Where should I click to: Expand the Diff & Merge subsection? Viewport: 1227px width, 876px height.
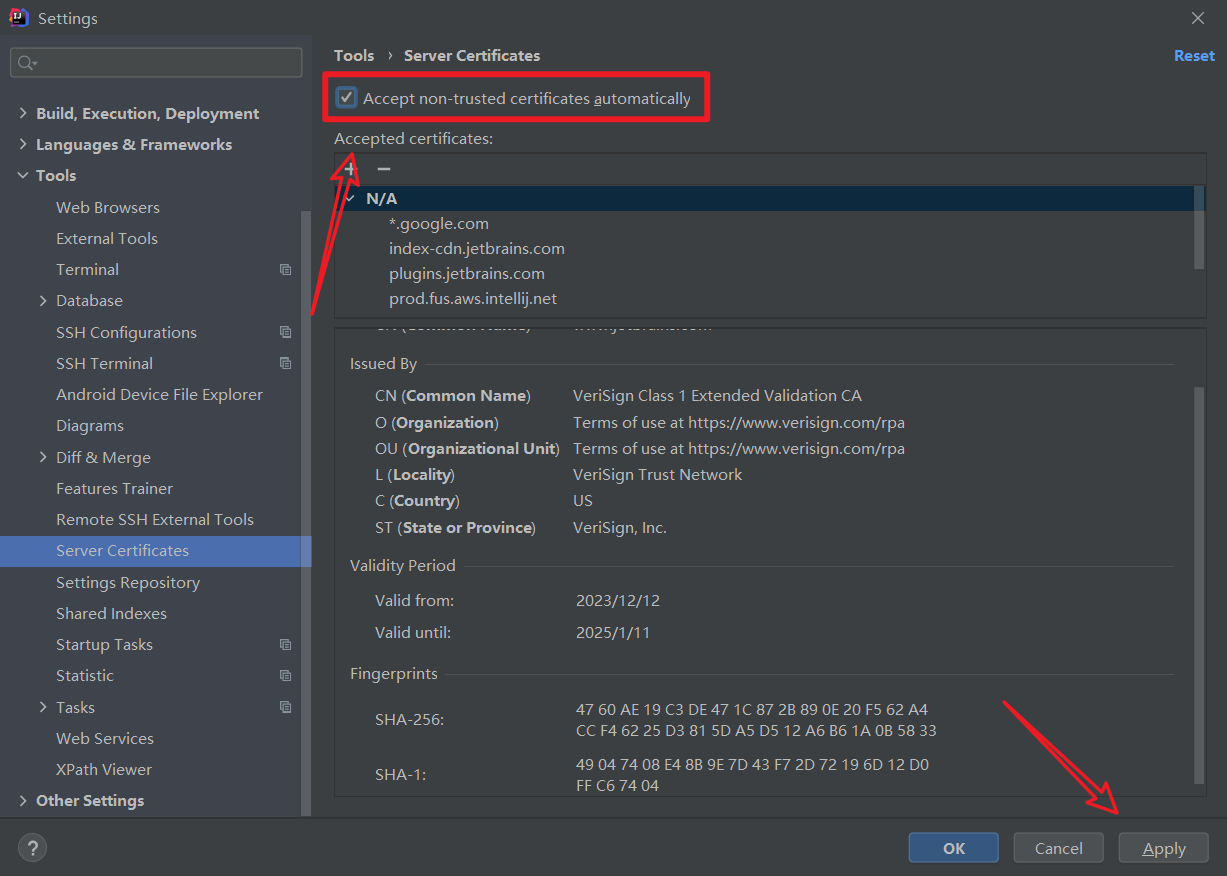tap(43, 457)
